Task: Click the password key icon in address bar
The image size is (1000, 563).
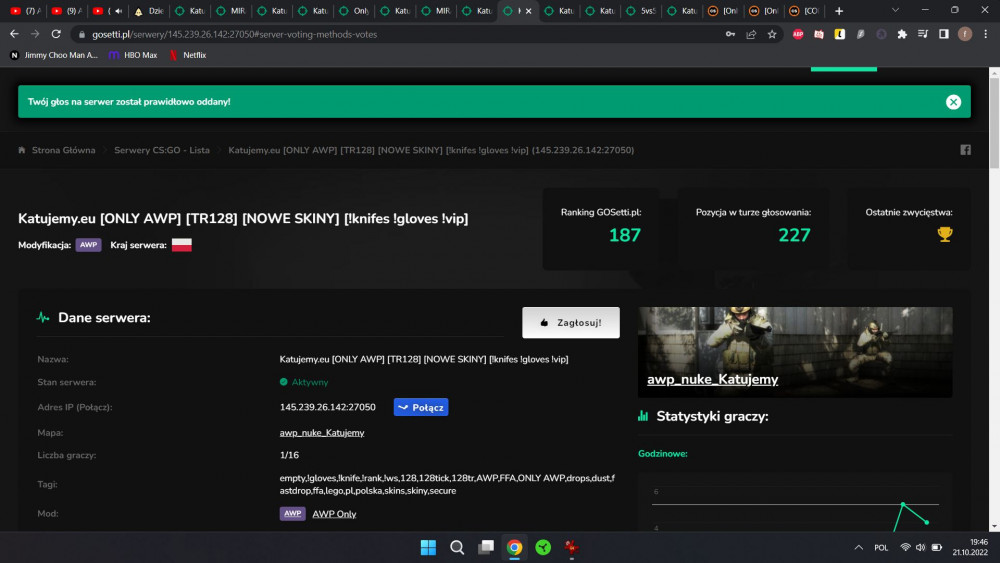Action: [x=730, y=34]
